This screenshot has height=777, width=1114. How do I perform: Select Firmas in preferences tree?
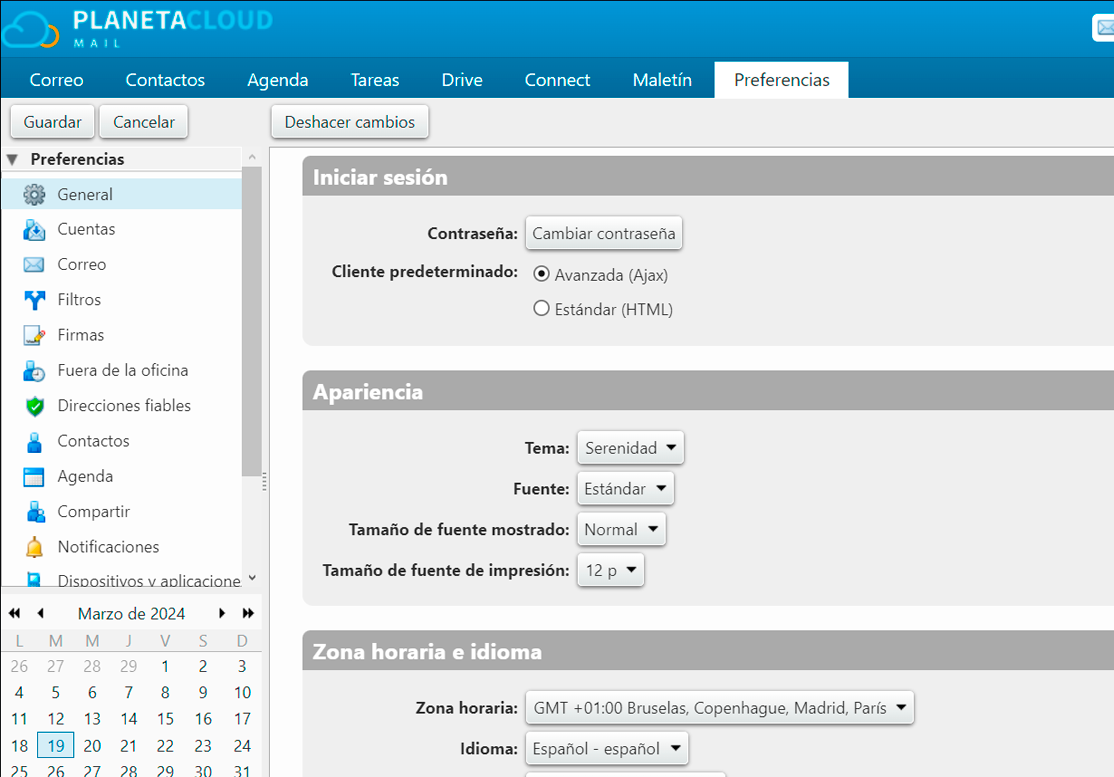pyautogui.click(x=122, y=335)
